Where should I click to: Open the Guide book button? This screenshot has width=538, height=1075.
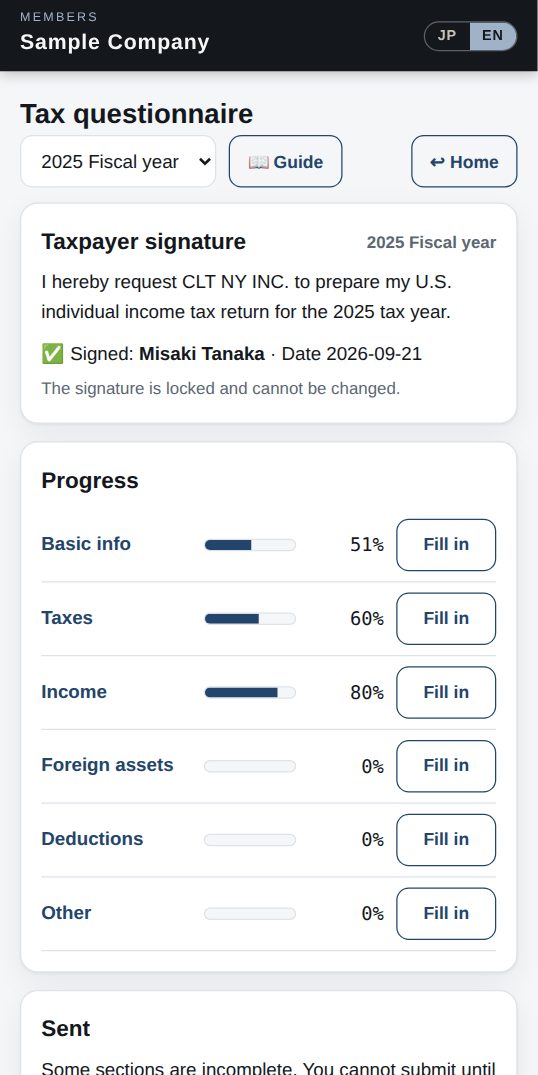click(x=285, y=161)
